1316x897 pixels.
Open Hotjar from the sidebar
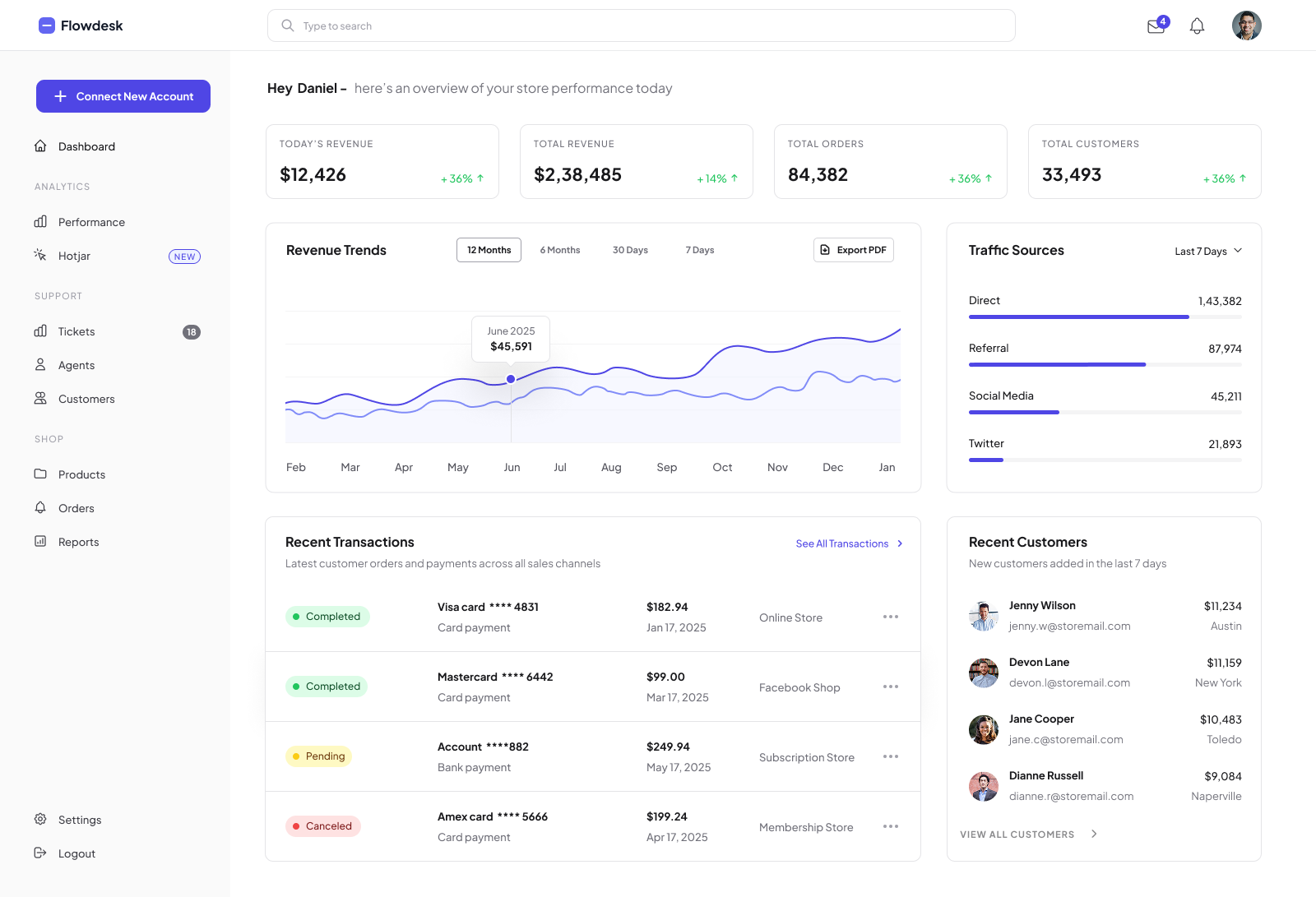[74, 257]
